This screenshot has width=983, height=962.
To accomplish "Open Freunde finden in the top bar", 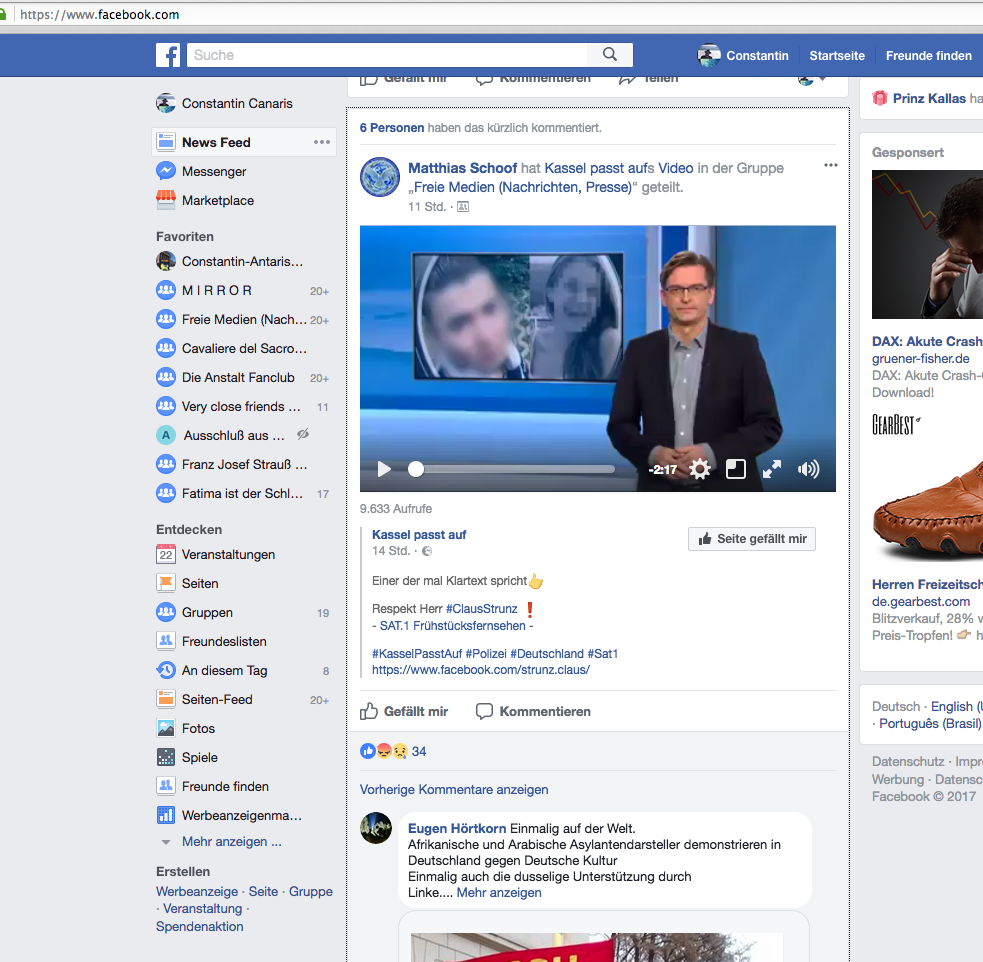I will coord(928,55).
